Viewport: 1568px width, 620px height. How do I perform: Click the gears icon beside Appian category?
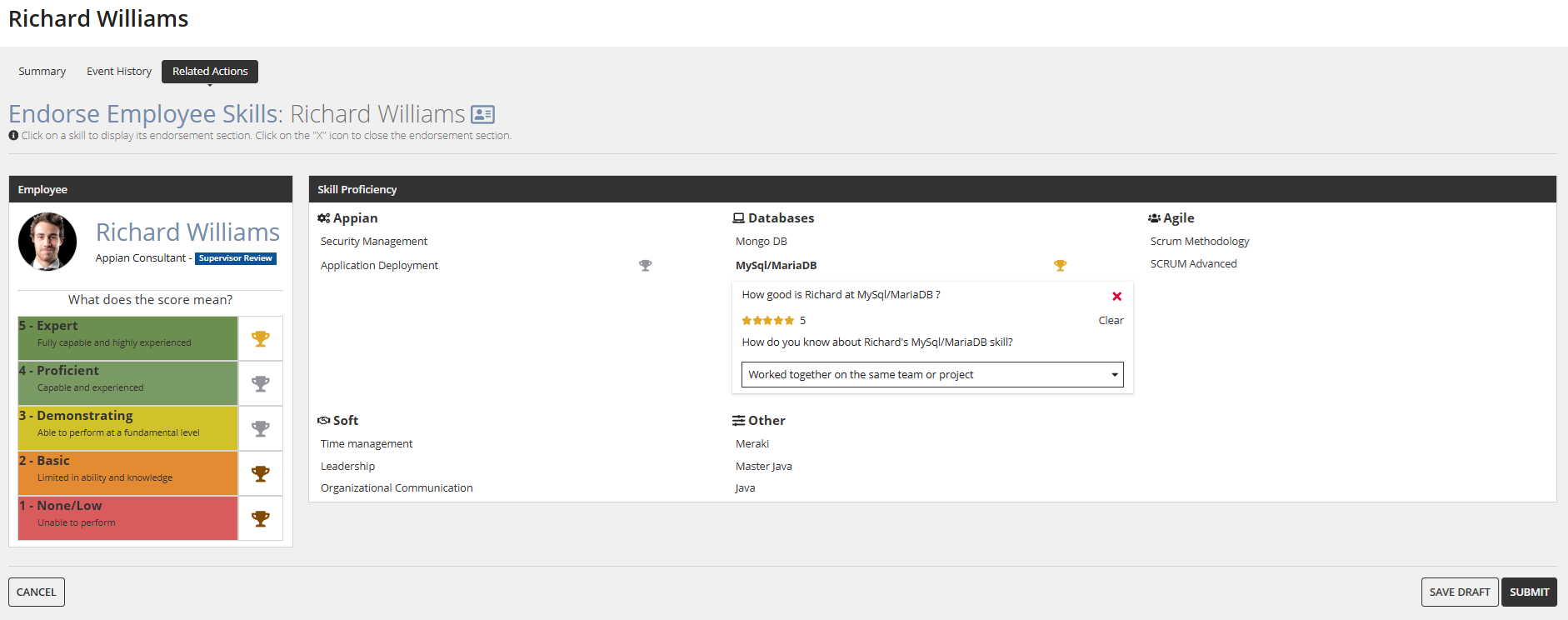324,218
